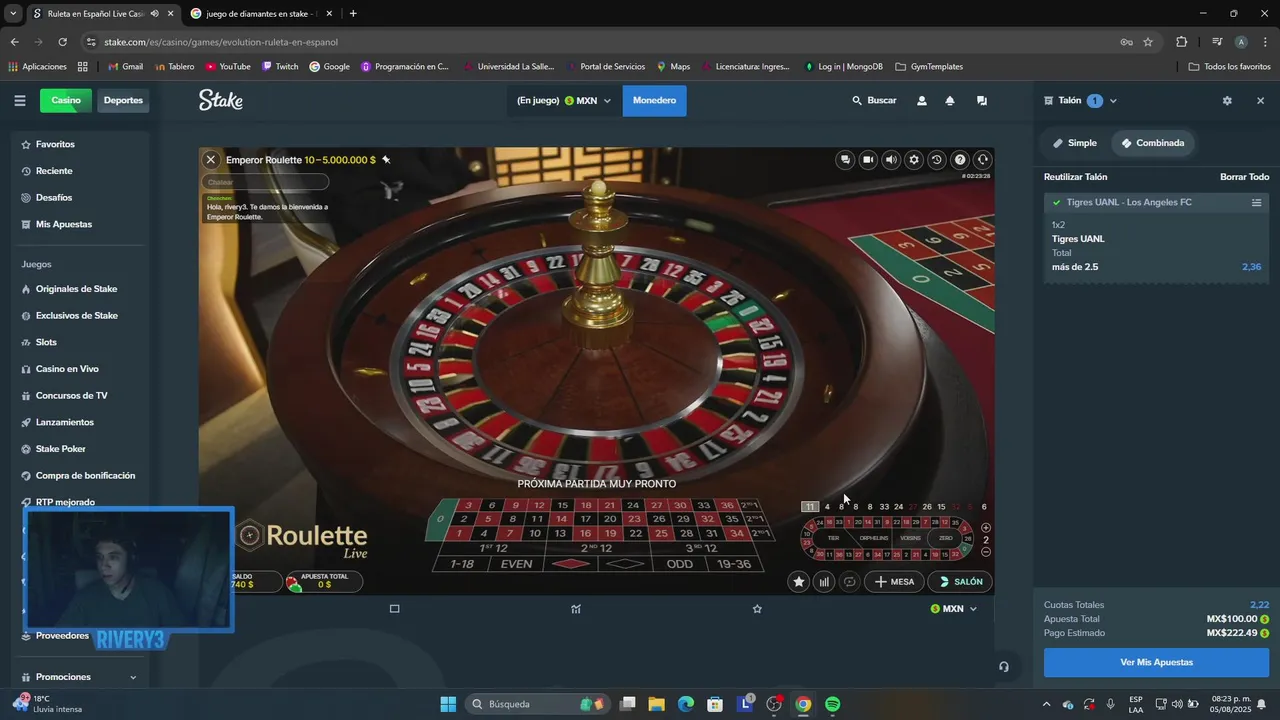Switch to the Deportes tab
Image resolution: width=1280 pixels, height=720 pixels.
tap(123, 100)
